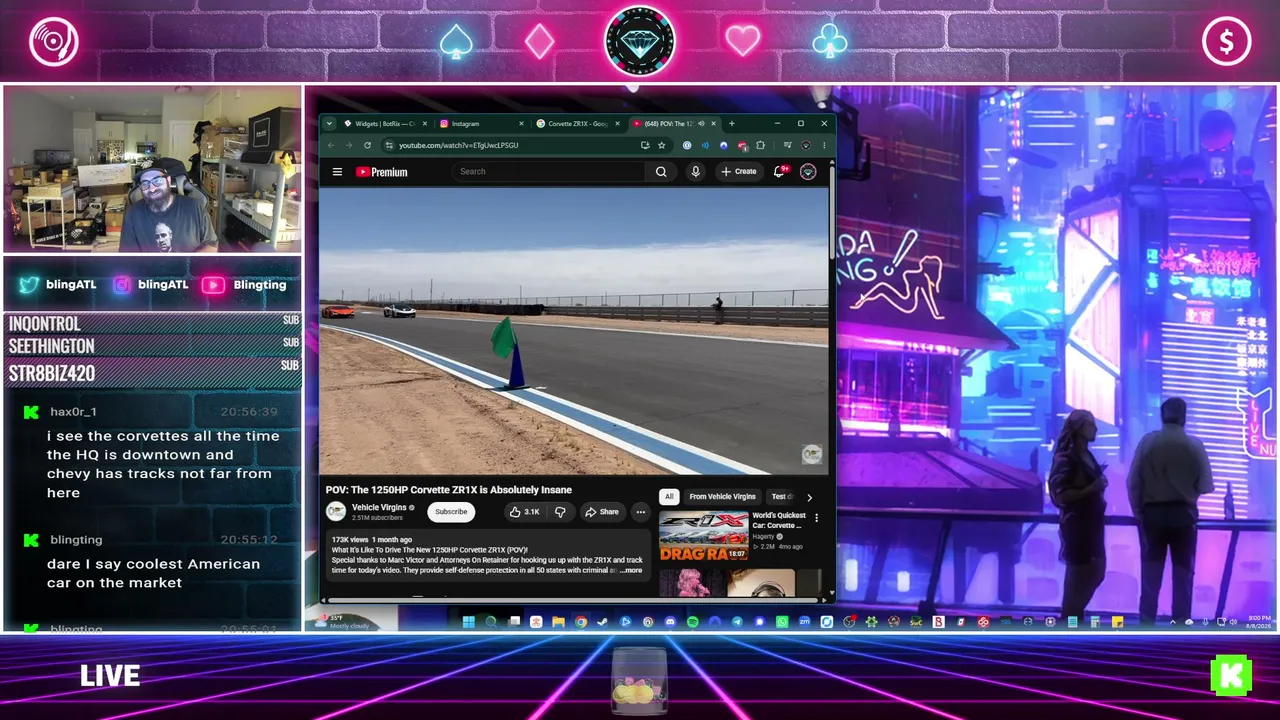This screenshot has width=1280, height=720.
Task: Show hidden system tray icons
Action: coord(1173,622)
